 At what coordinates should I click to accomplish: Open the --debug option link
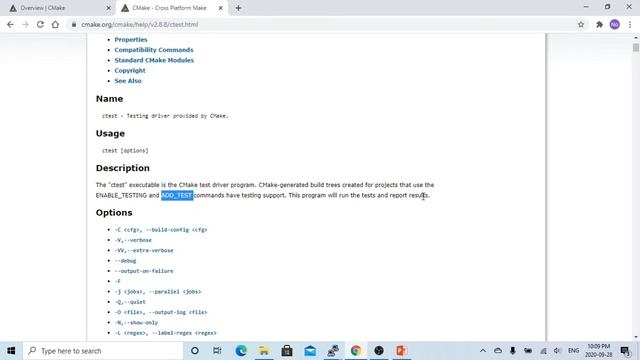pos(125,260)
